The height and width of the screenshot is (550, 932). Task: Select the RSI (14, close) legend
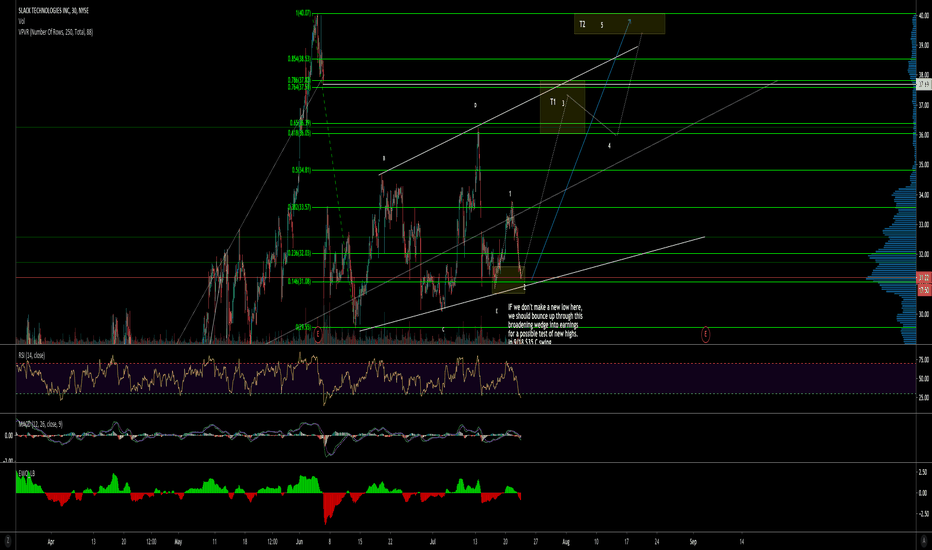click(32, 355)
